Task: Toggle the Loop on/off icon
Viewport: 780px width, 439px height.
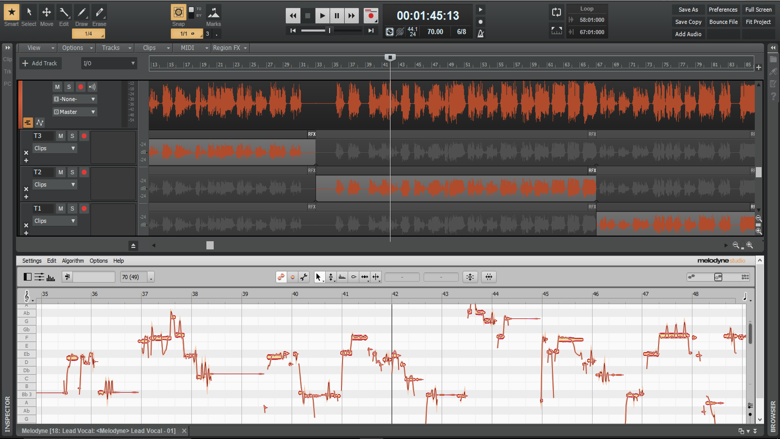Action: pos(556,13)
